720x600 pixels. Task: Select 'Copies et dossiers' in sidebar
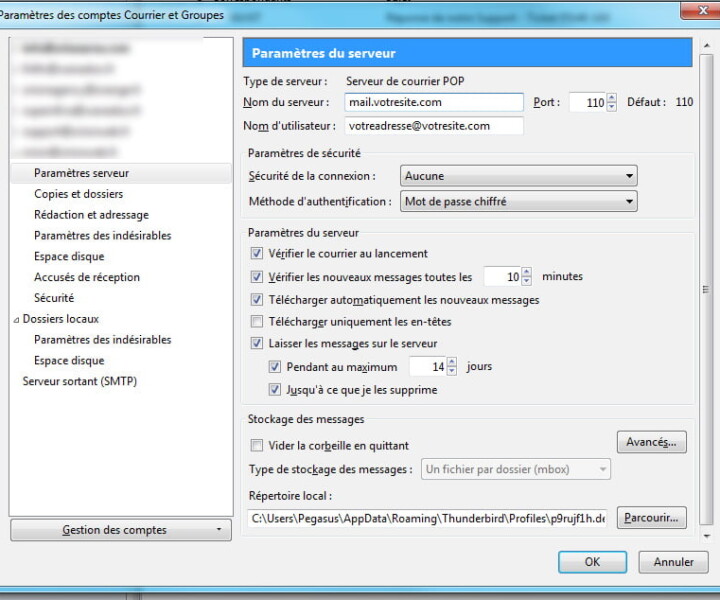[x=79, y=194]
